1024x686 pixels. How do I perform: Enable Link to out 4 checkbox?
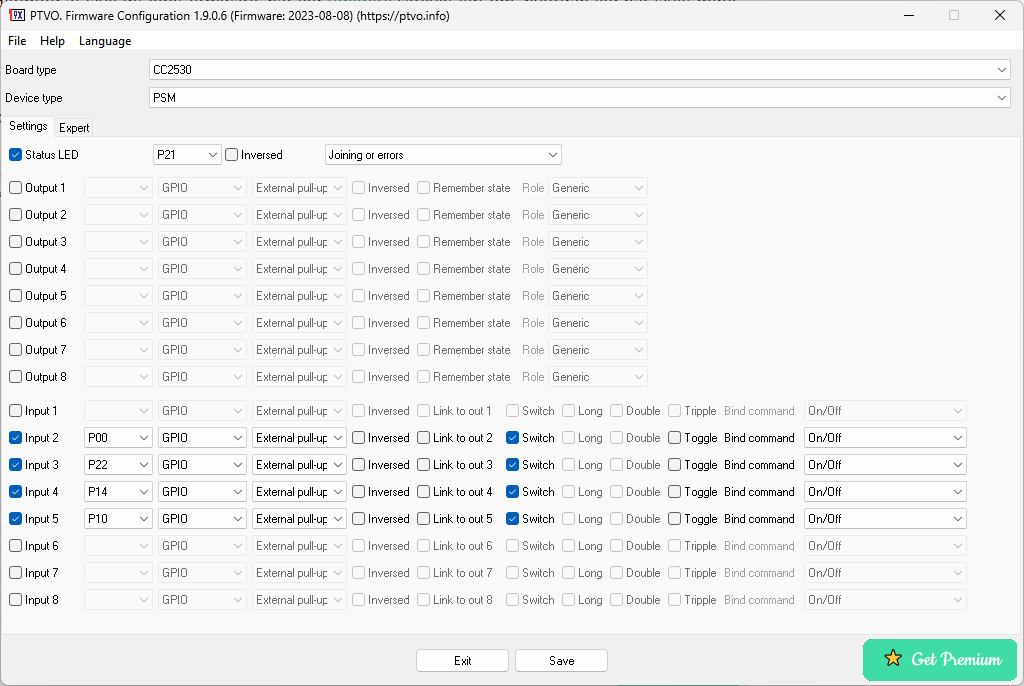pos(424,492)
